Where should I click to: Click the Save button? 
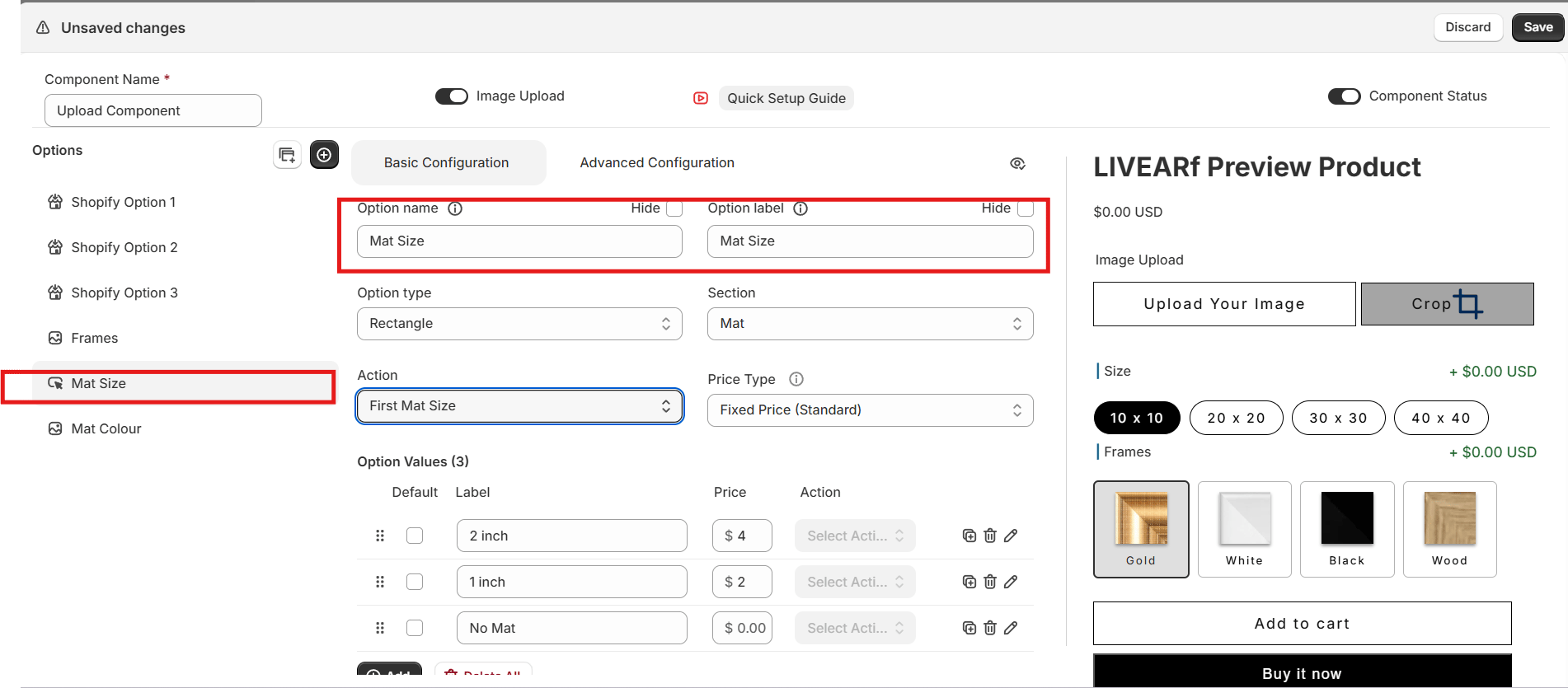1537,27
